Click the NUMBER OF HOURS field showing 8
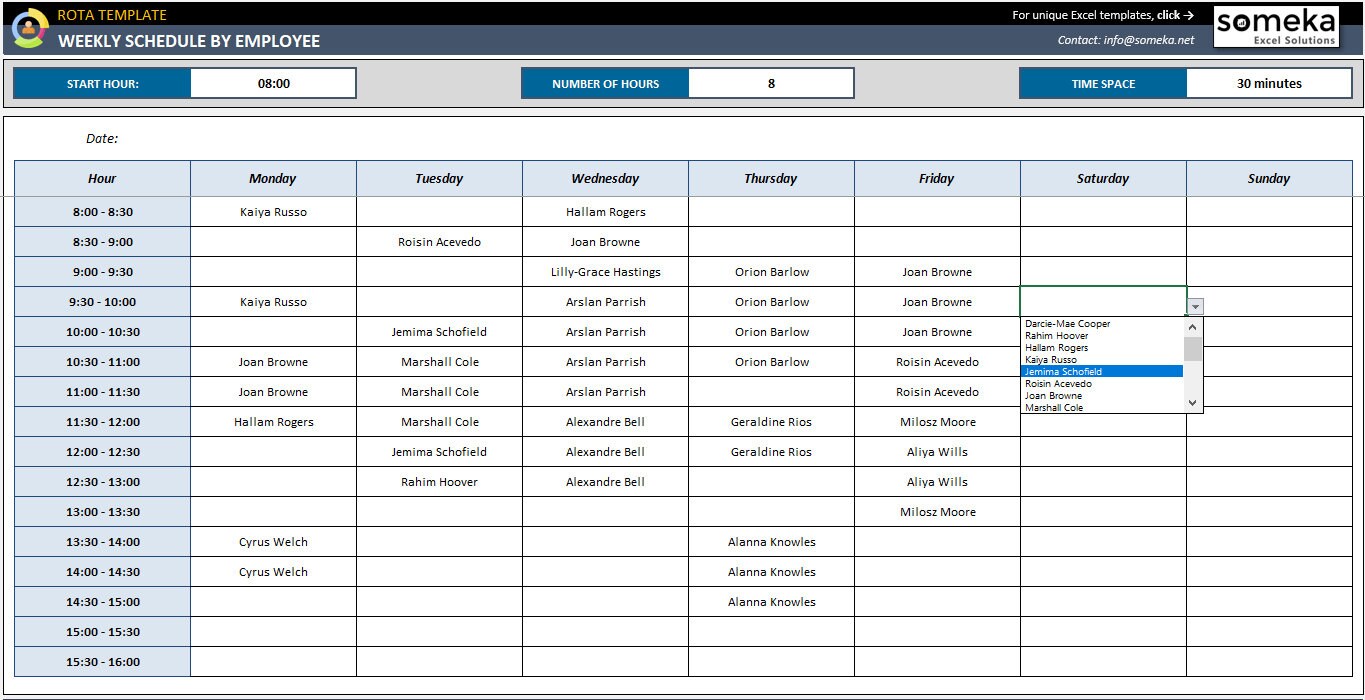This screenshot has height=700, width=1365. click(770, 82)
